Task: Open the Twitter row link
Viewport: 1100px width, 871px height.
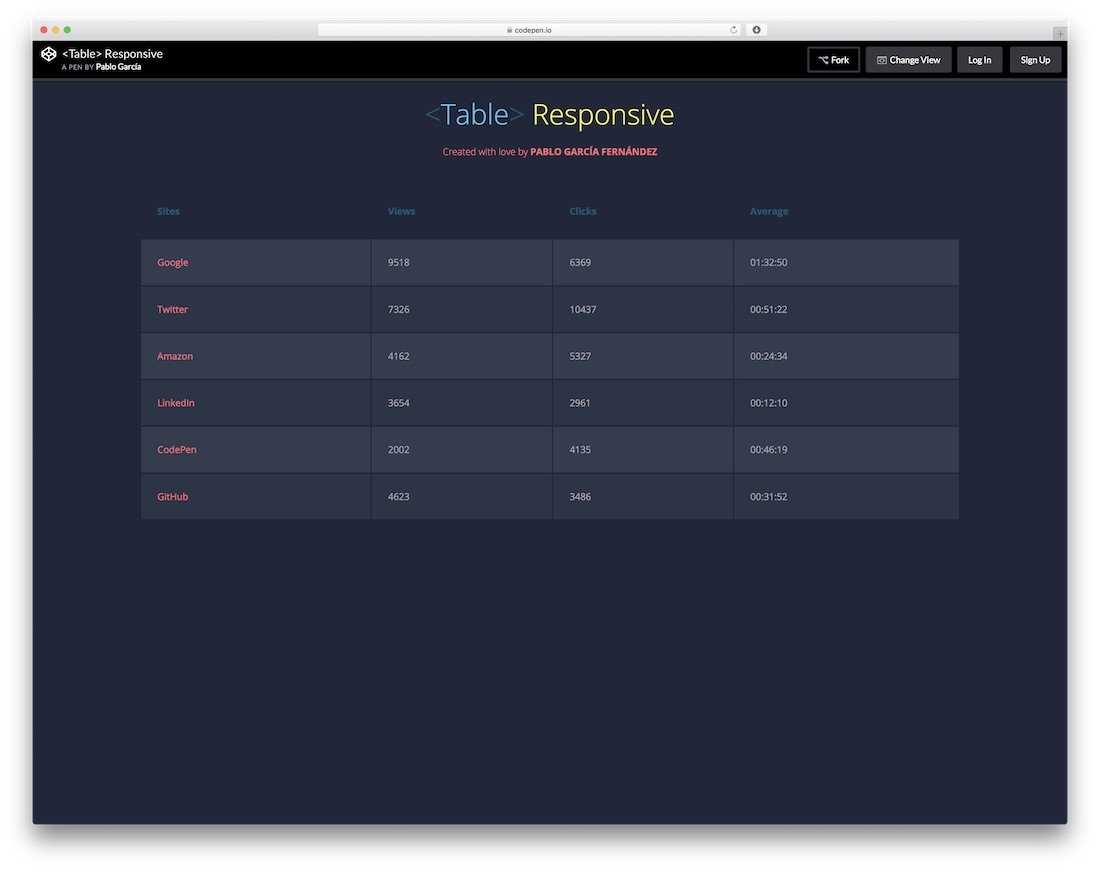Action: click(172, 309)
